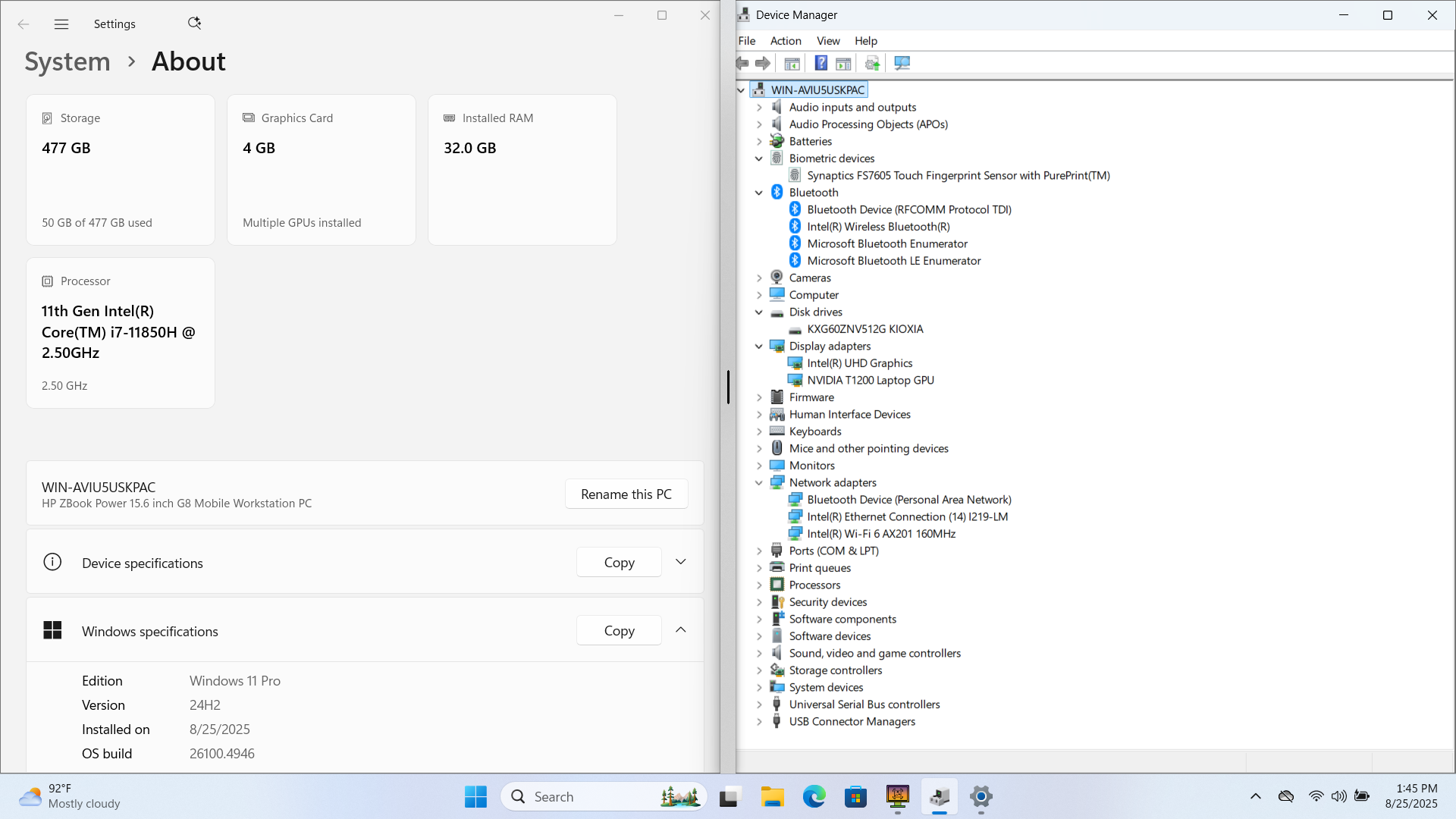Collapse the Display adapters node
1456x819 pixels.
tap(759, 346)
